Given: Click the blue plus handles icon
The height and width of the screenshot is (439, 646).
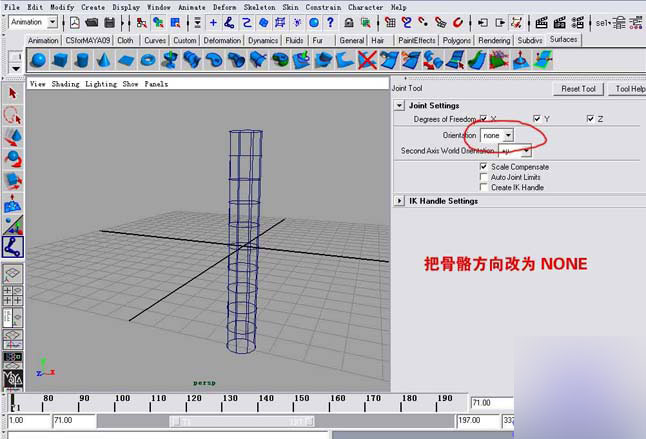Looking at the screenshot, I should (213, 23).
